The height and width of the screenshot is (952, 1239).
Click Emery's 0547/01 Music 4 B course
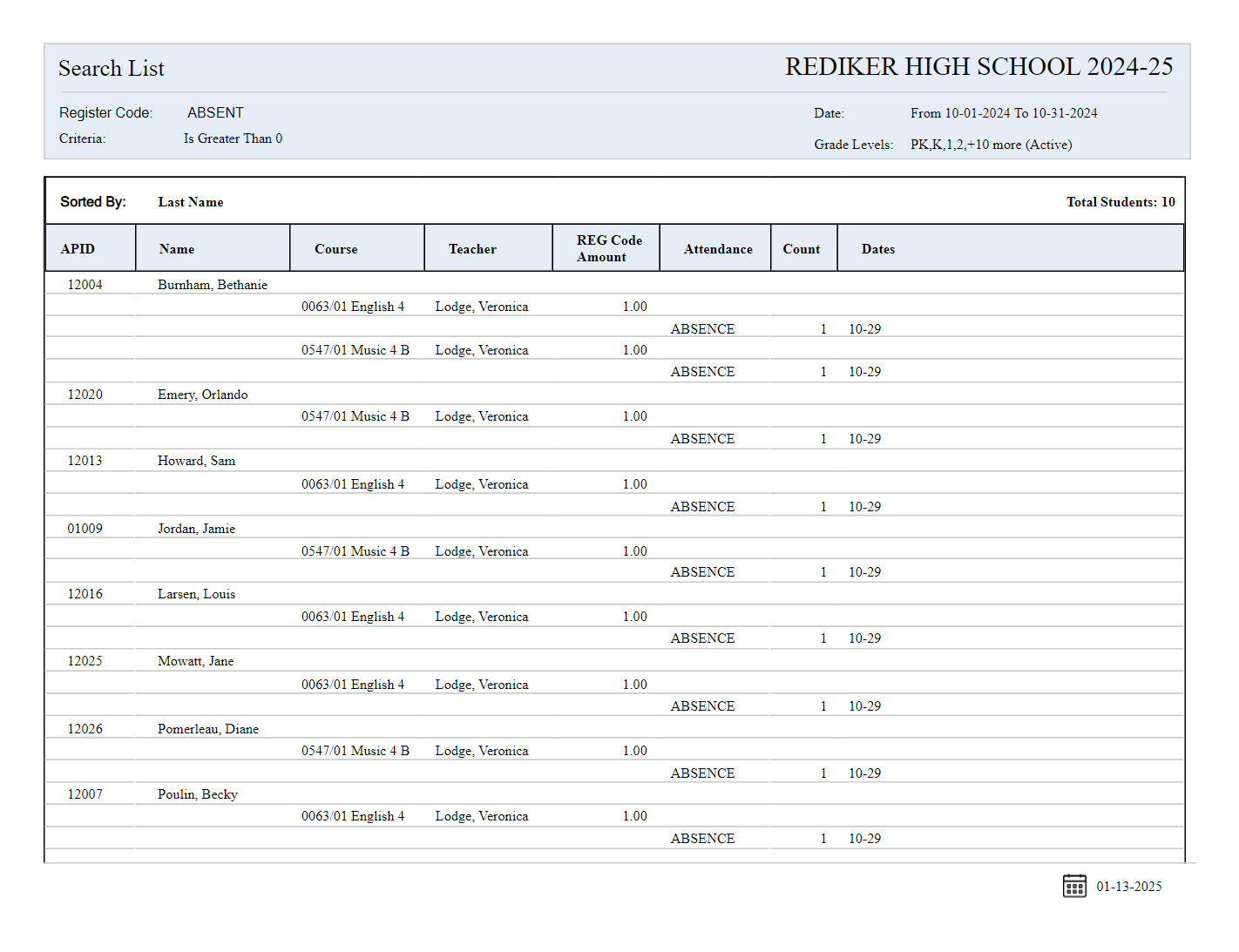tap(355, 416)
